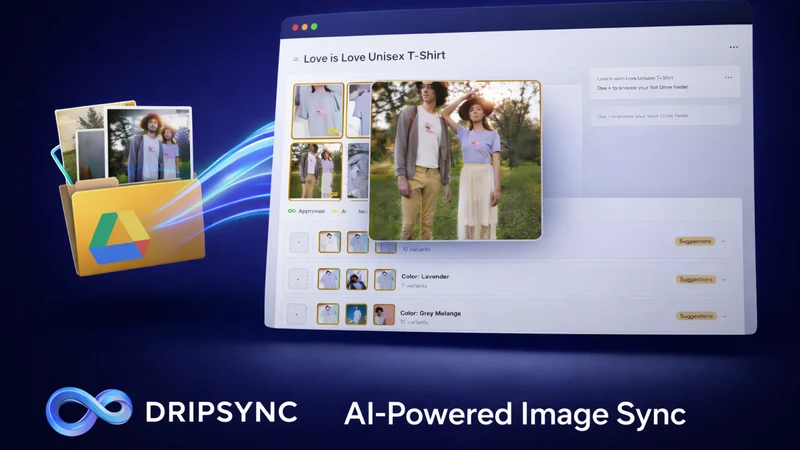The image size is (800, 450).
Task: Click the green maximize window button
Action: point(314,27)
